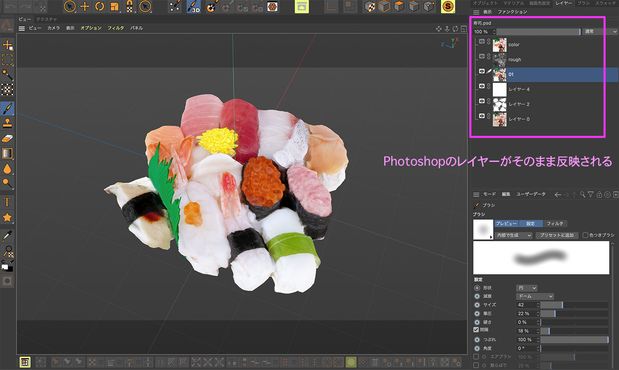
Task: Enable the dimmed checkbox with the 100 % value
Action: pyautogui.click(x=476, y=357)
